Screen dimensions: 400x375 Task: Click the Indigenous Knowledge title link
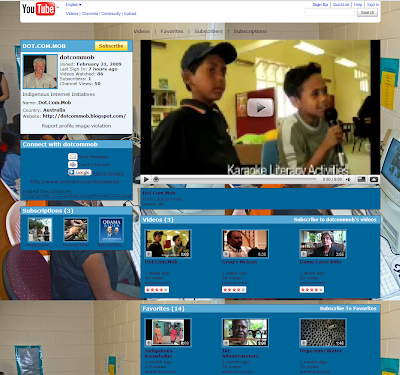click(x=159, y=353)
